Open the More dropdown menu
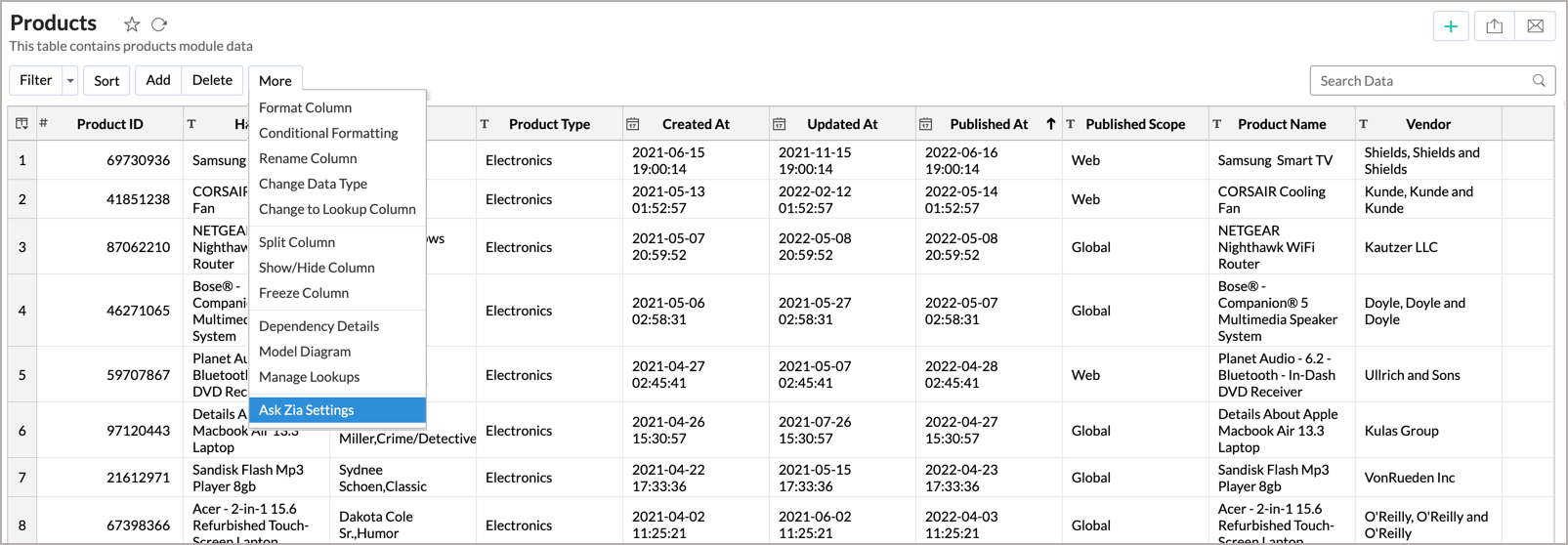 275,81
